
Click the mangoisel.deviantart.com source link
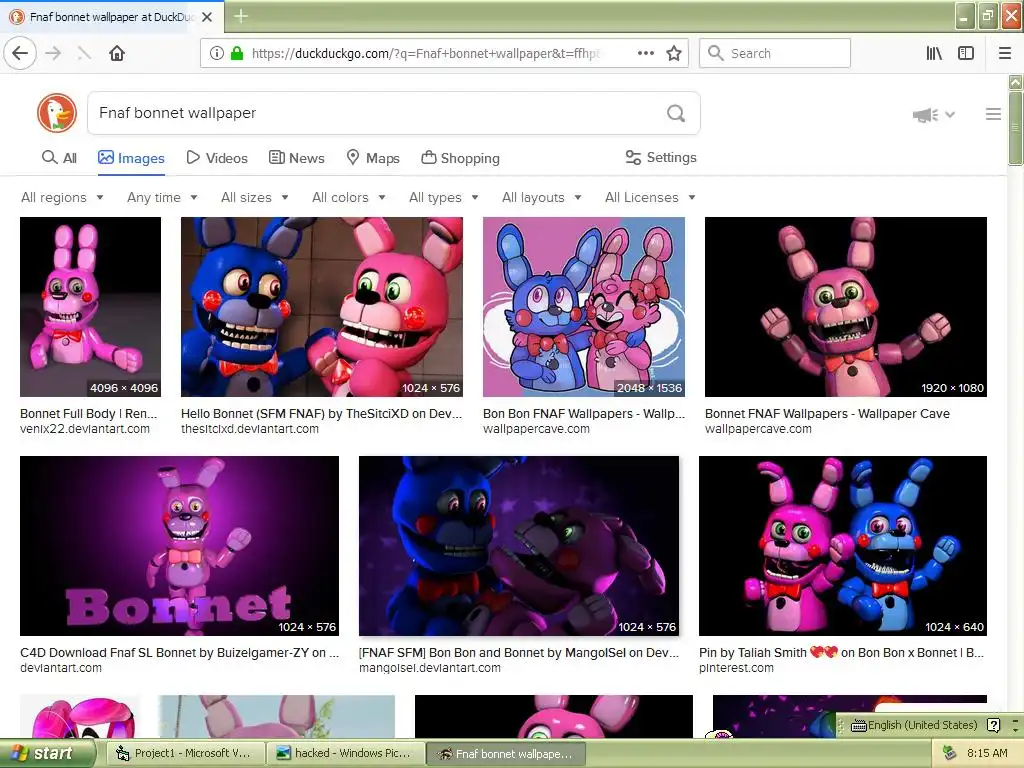[x=430, y=668]
